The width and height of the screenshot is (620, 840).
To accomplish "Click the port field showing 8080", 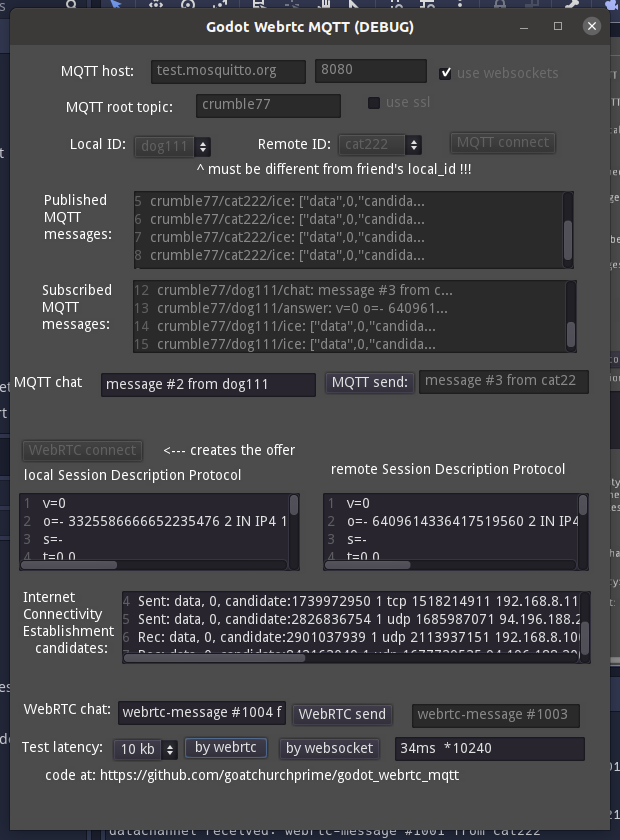I will (371, 71).
